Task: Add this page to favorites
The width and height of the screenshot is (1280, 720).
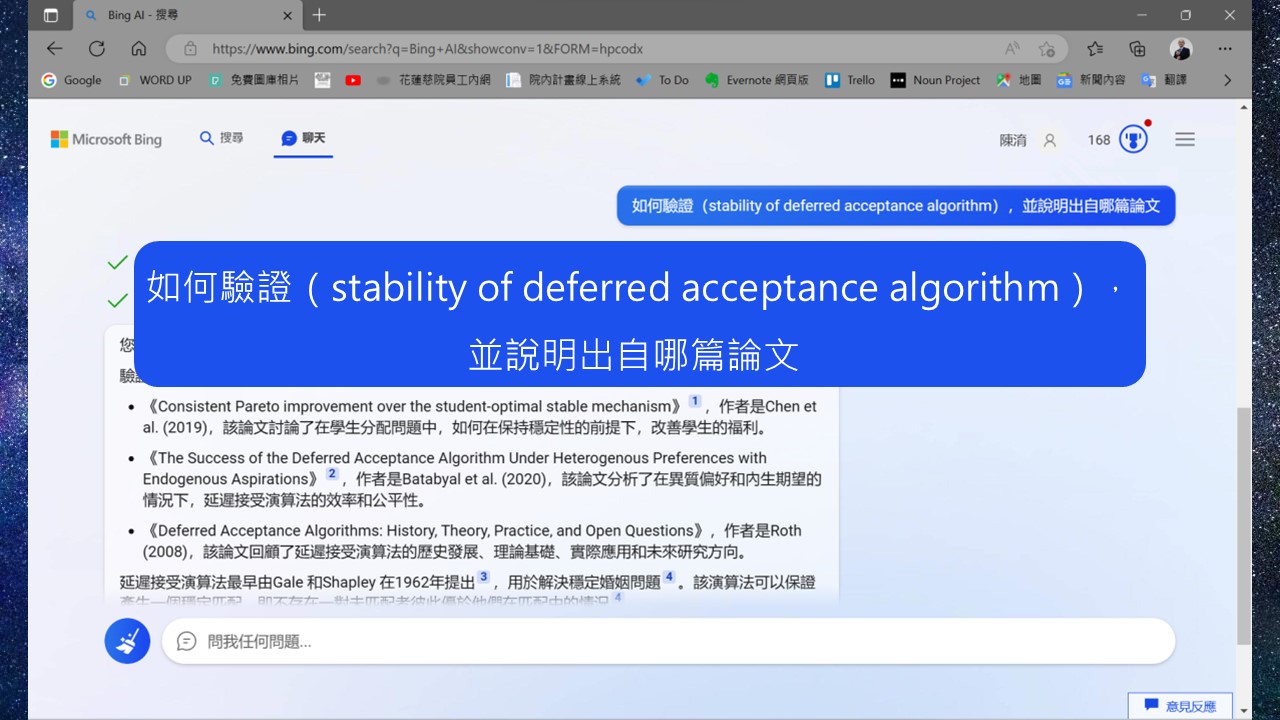Action: tap(1047, 48)
